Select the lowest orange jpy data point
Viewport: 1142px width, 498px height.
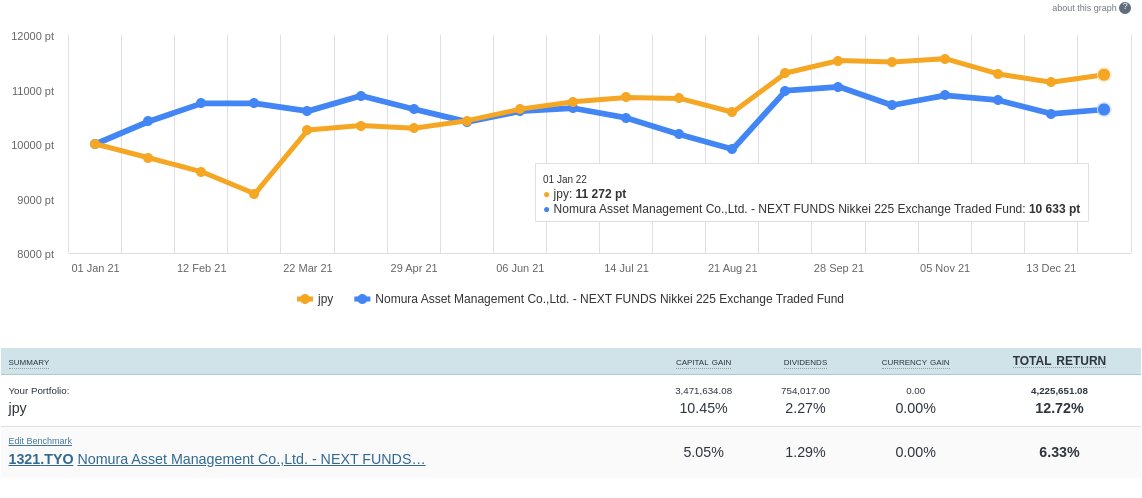coord(254,194)
